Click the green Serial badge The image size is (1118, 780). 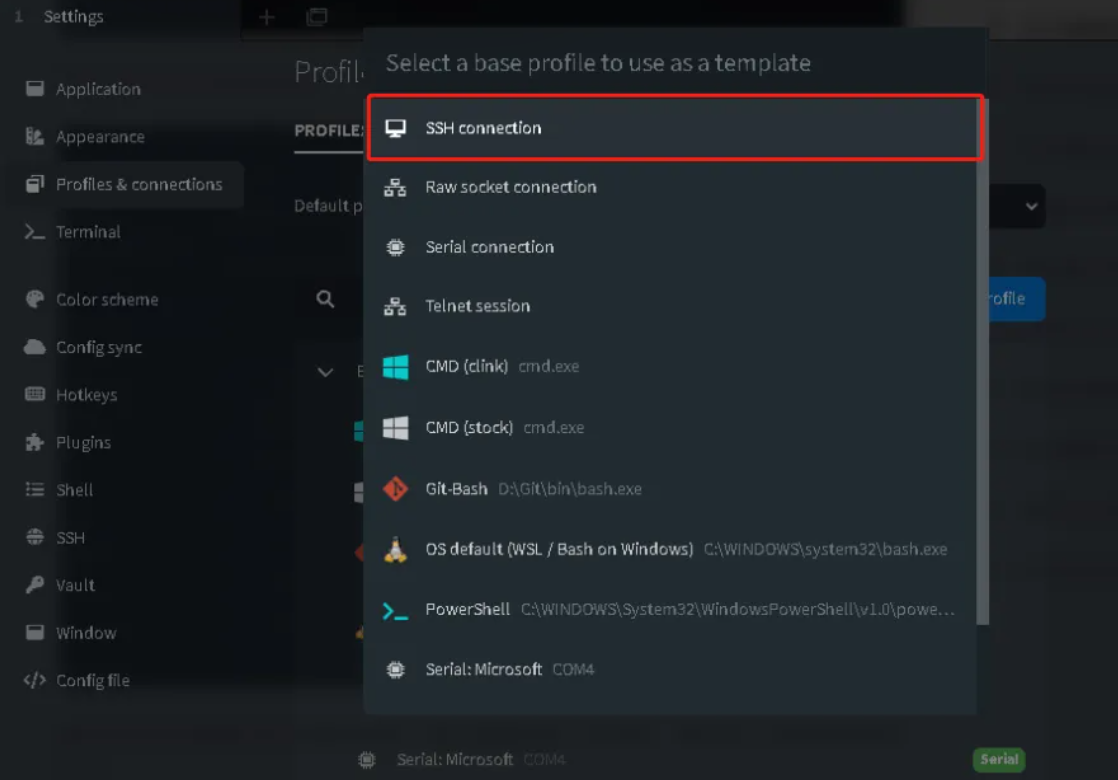tap(999, 759)
